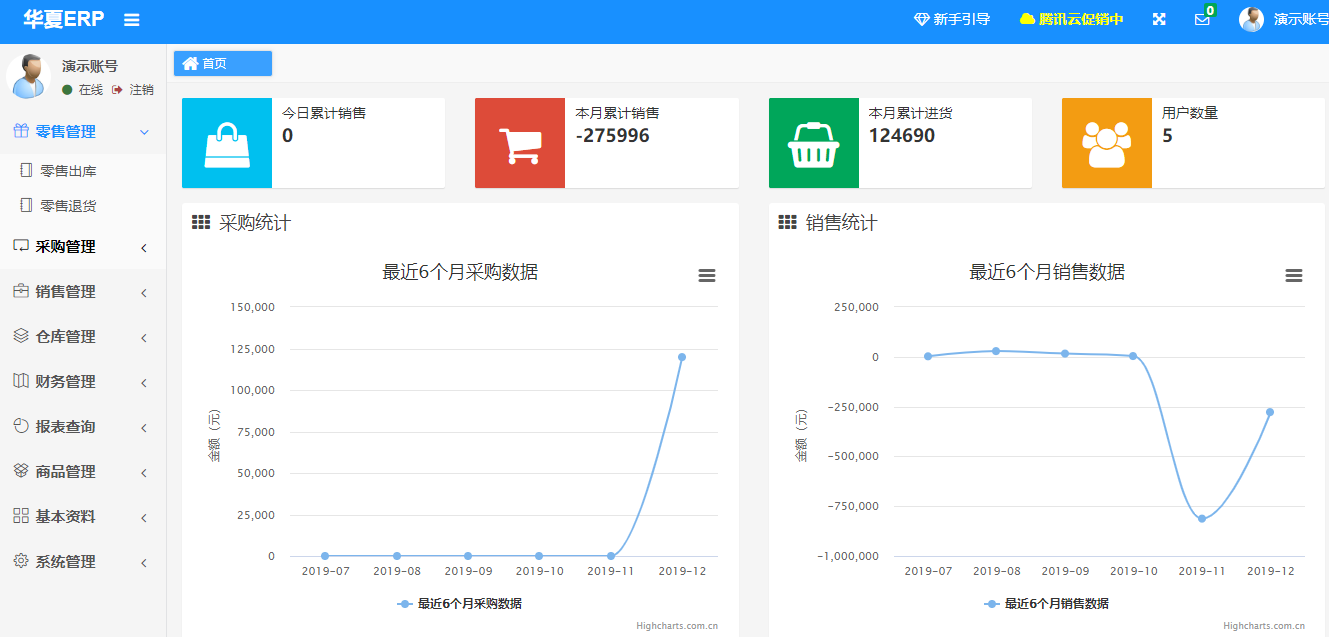Click the red shopping cart icon tile
Image resolution: width=1329 pixels, height=637 pixels.
coord(519,143)
